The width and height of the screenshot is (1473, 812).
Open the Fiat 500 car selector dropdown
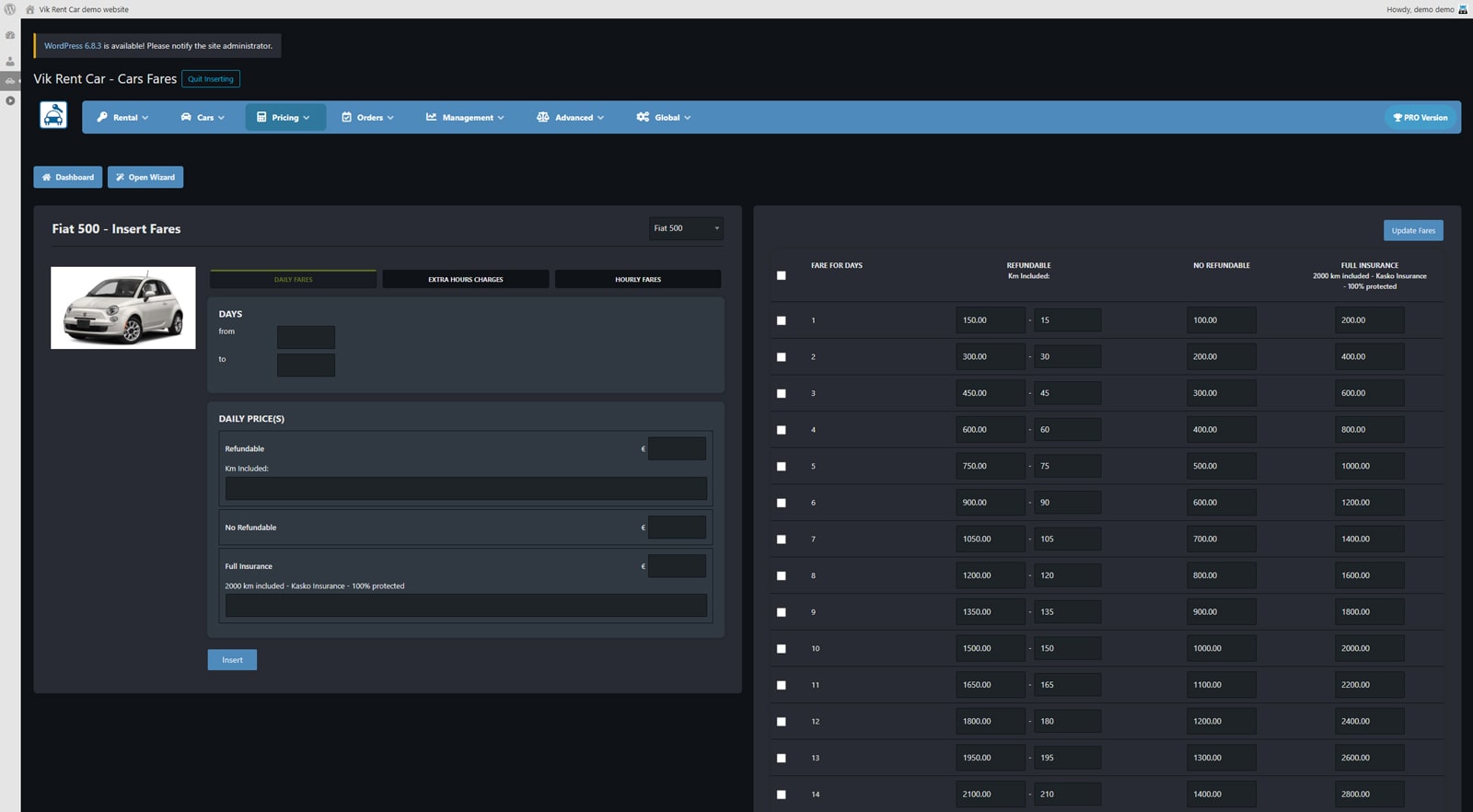(686, 228)
